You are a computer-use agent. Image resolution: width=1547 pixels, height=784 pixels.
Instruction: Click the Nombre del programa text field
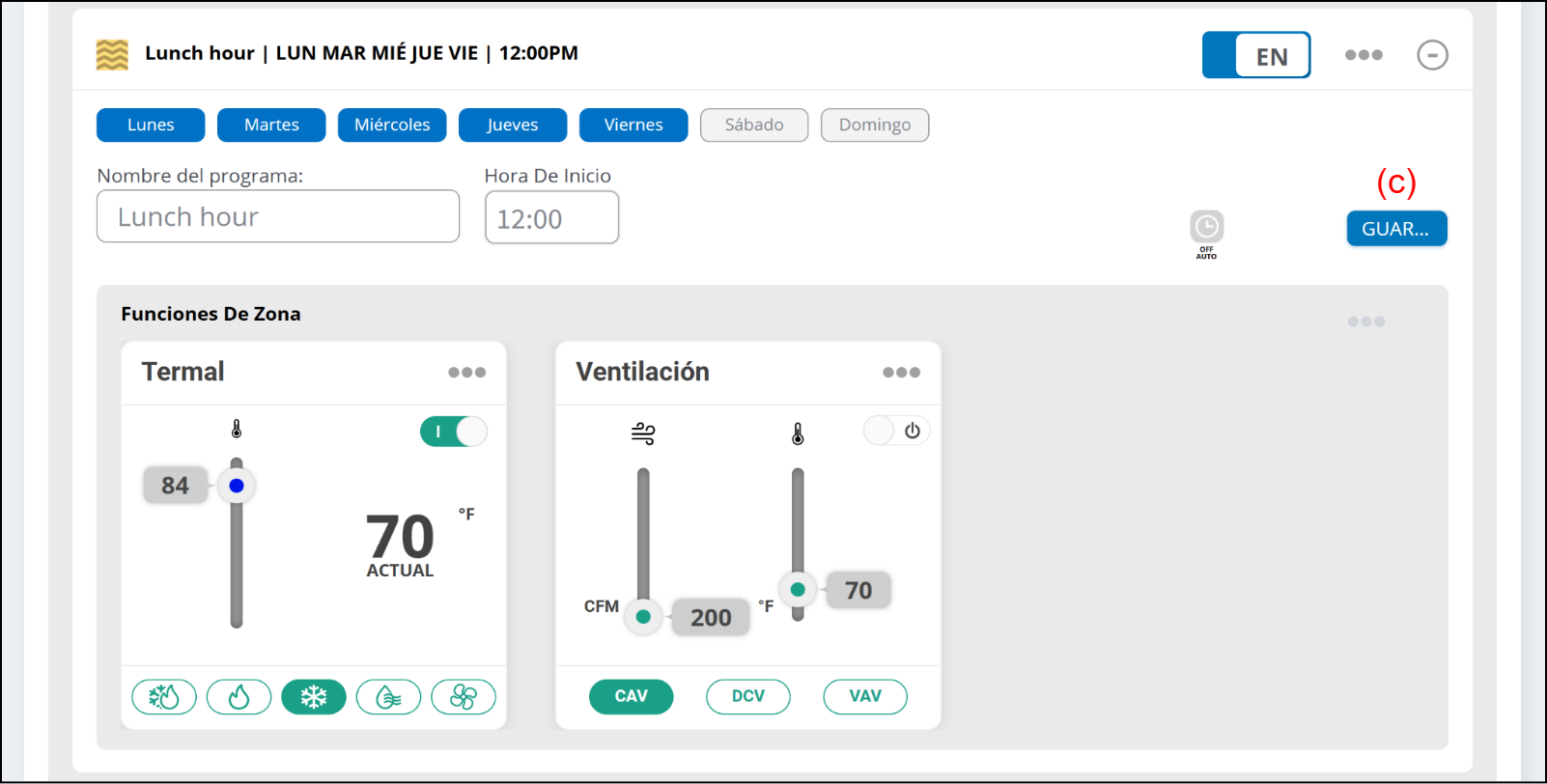click(x=278, y=216)
